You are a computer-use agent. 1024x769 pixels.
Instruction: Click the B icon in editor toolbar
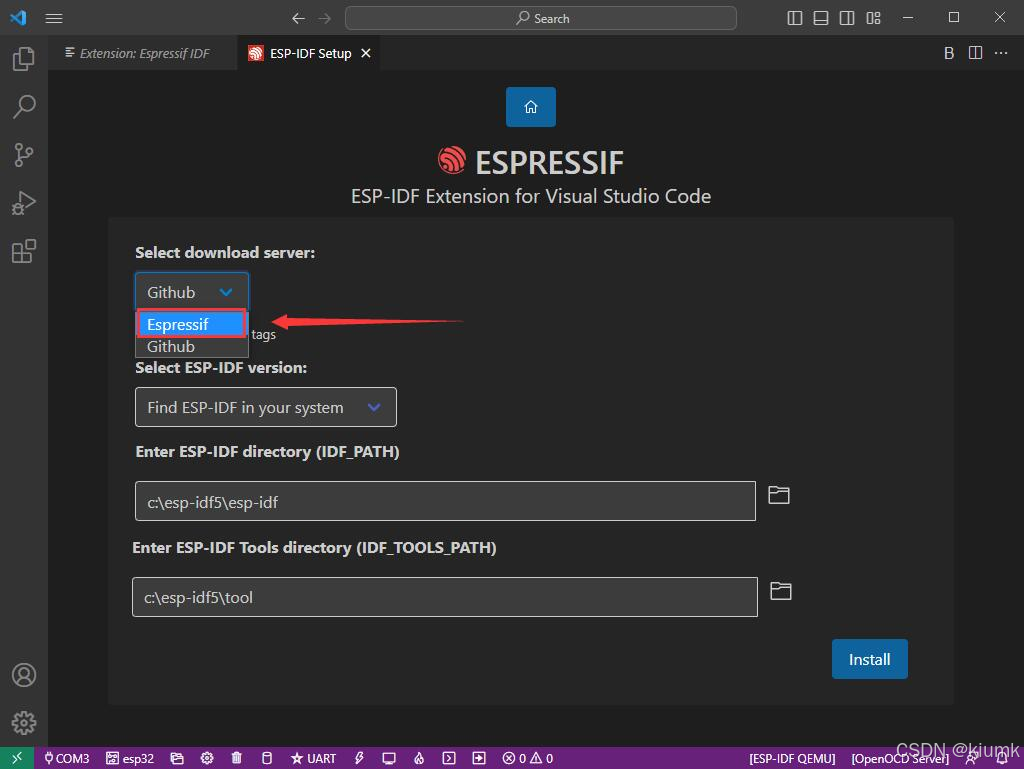949,53
